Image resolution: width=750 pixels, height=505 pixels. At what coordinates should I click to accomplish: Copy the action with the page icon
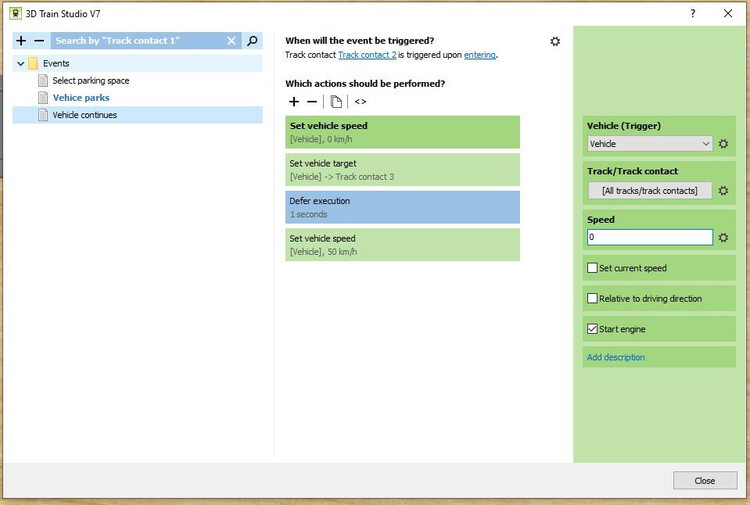(x=336, y=101)
